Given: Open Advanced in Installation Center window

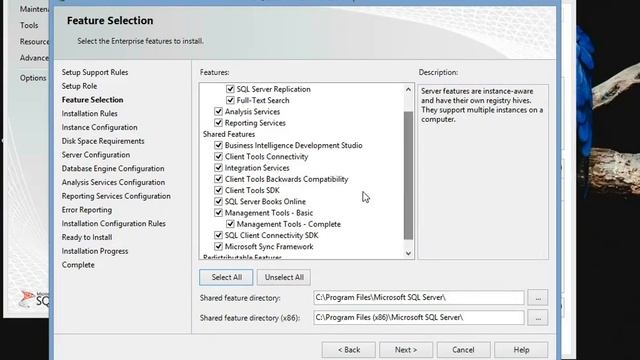Looking at the screenshot, I should point(34,58).
